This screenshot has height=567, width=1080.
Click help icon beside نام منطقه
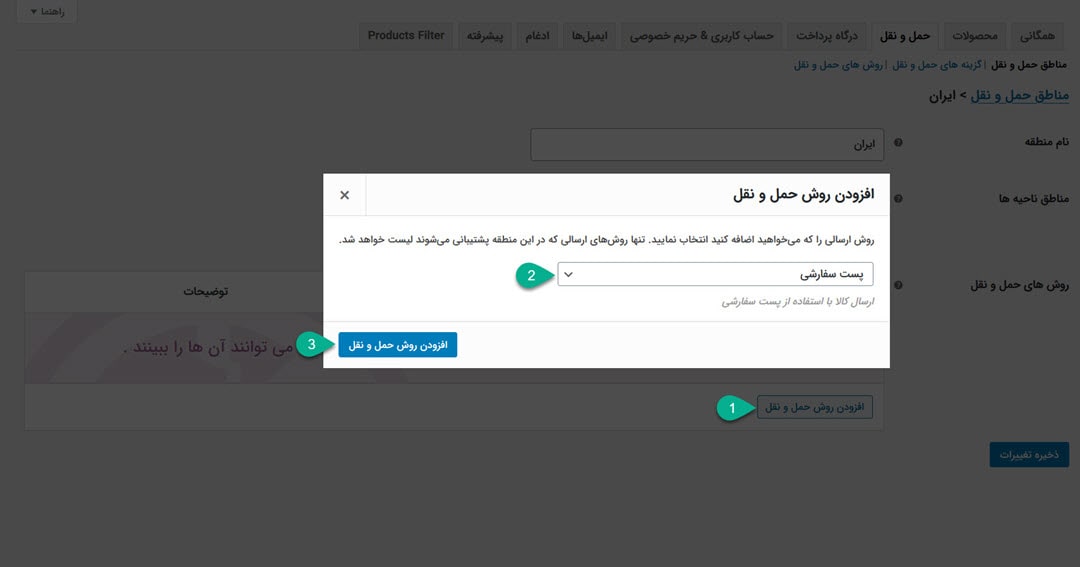click(x=898, y=143)
